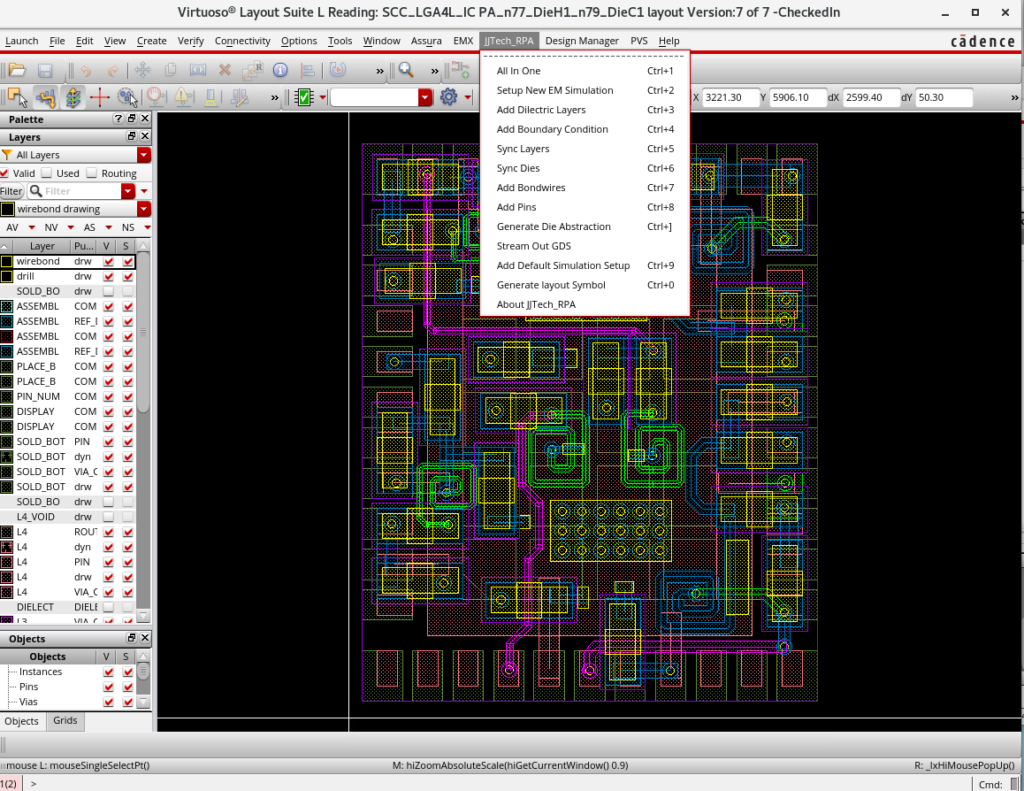Open the NS dropdown arrow
Image resolution: width=1024 pixels, height=791 pixels.
click(x=147, y=227)
